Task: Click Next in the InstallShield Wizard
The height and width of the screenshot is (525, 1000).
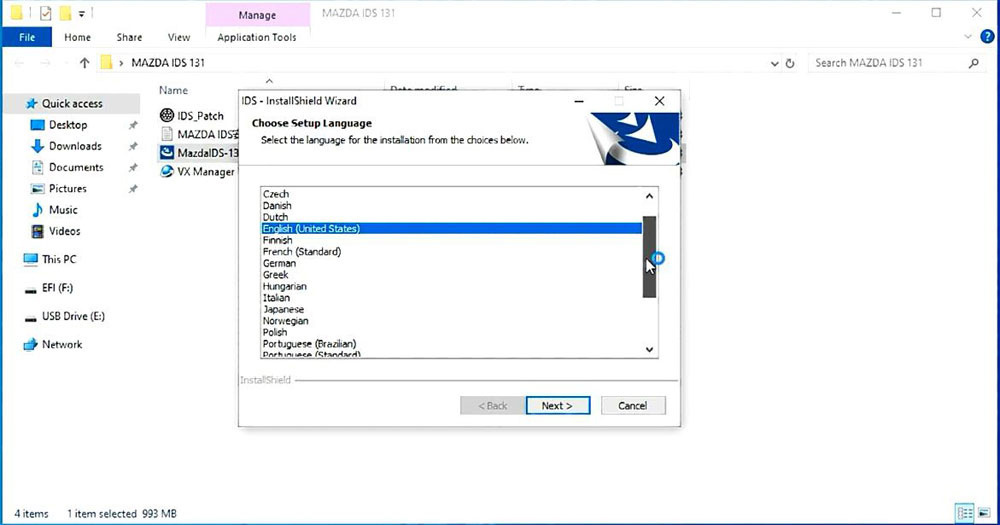Action: point(557,406)
